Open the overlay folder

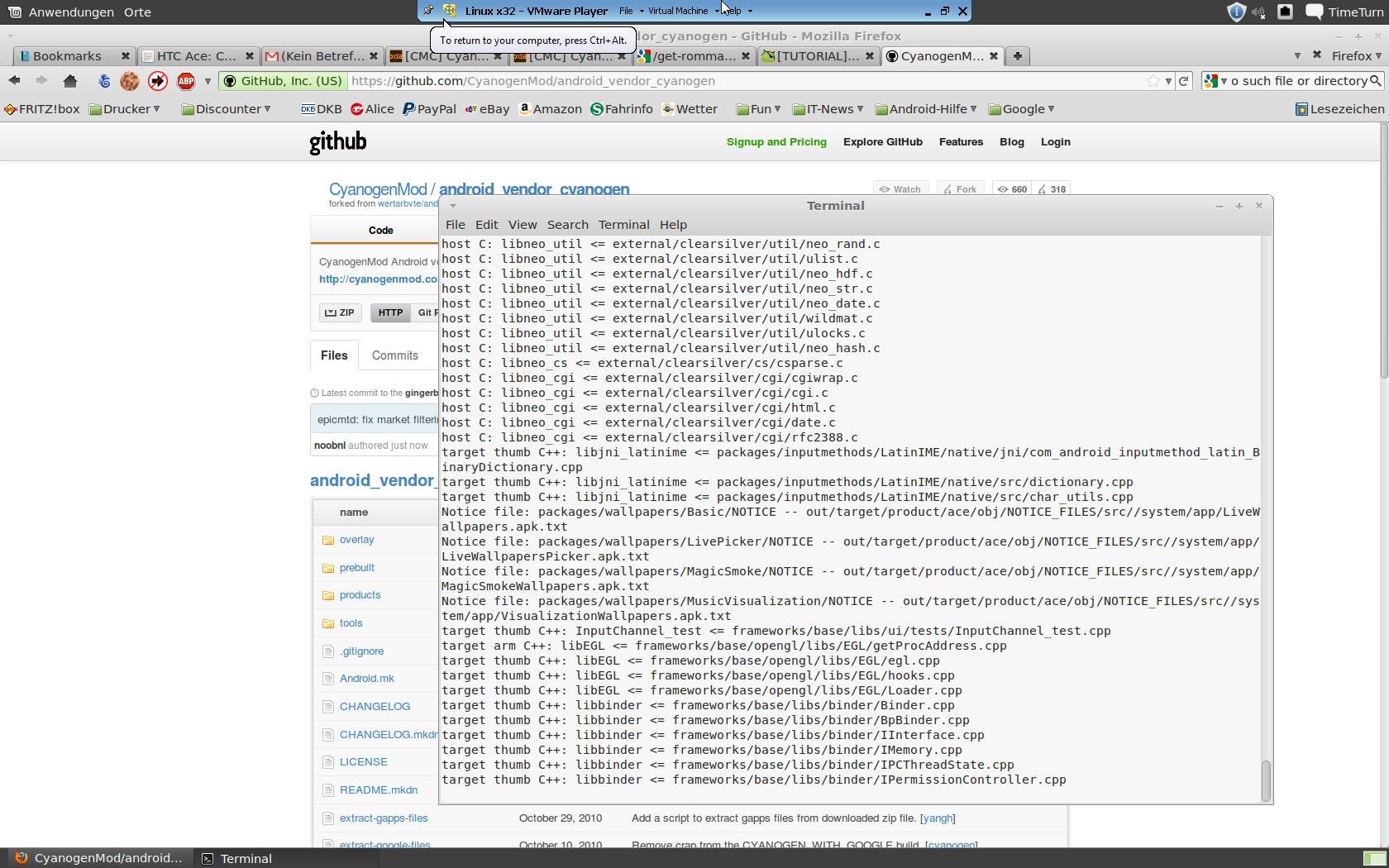(356, 540)
